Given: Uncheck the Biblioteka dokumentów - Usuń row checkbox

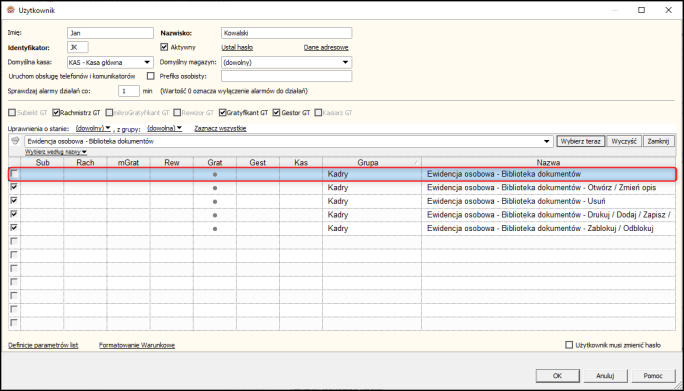Looking at the screenshot, I should (x=14, y=201).
